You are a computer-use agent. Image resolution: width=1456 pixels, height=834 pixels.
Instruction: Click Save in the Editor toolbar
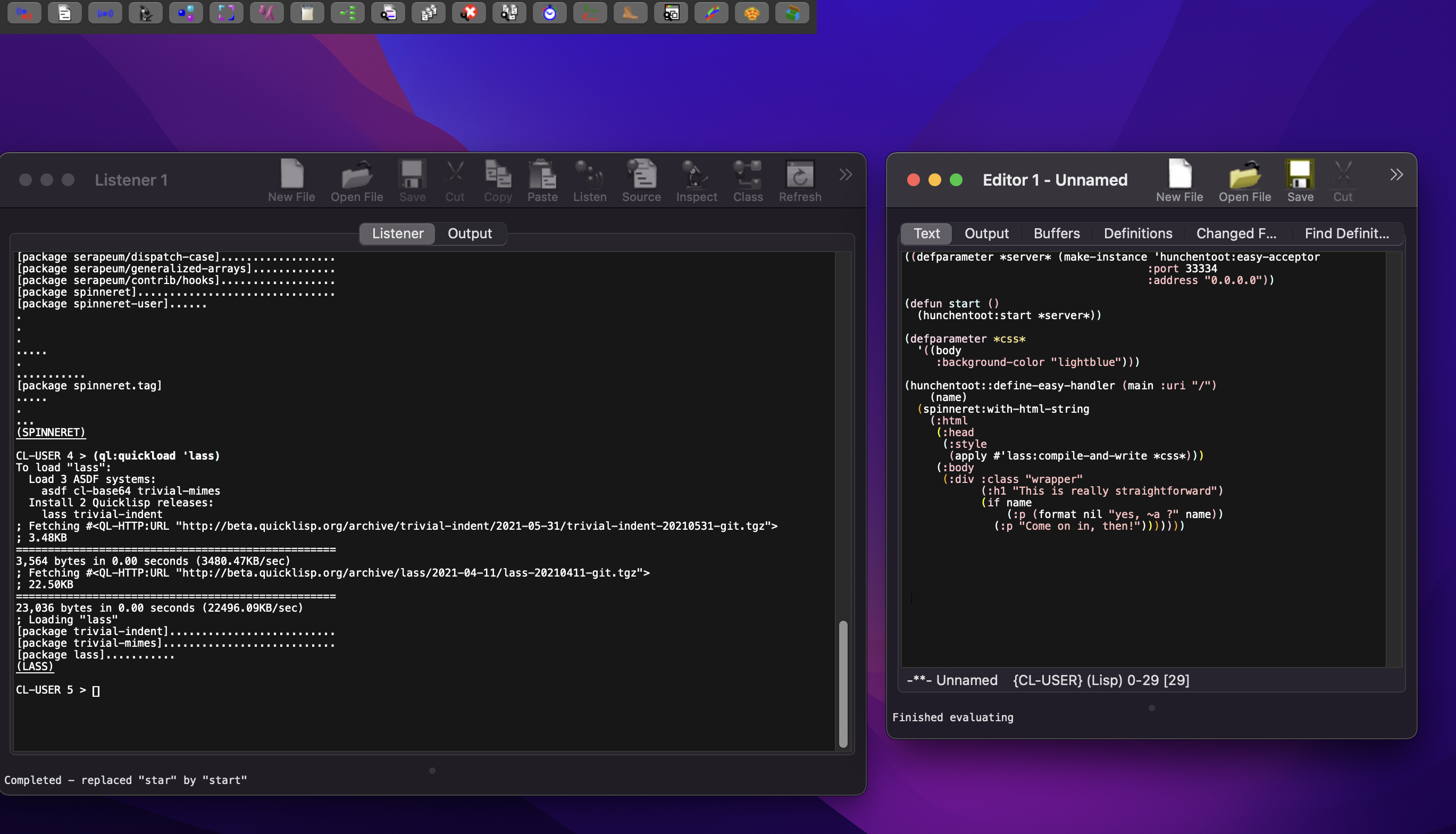pyautogui.click(x=1300, y=181)
